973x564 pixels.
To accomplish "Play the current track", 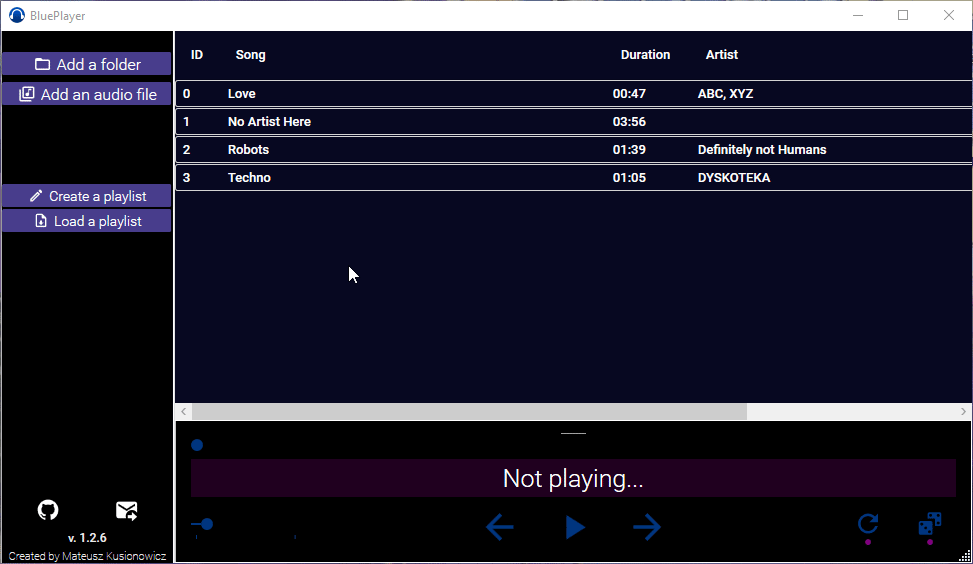I will point(575,527).
